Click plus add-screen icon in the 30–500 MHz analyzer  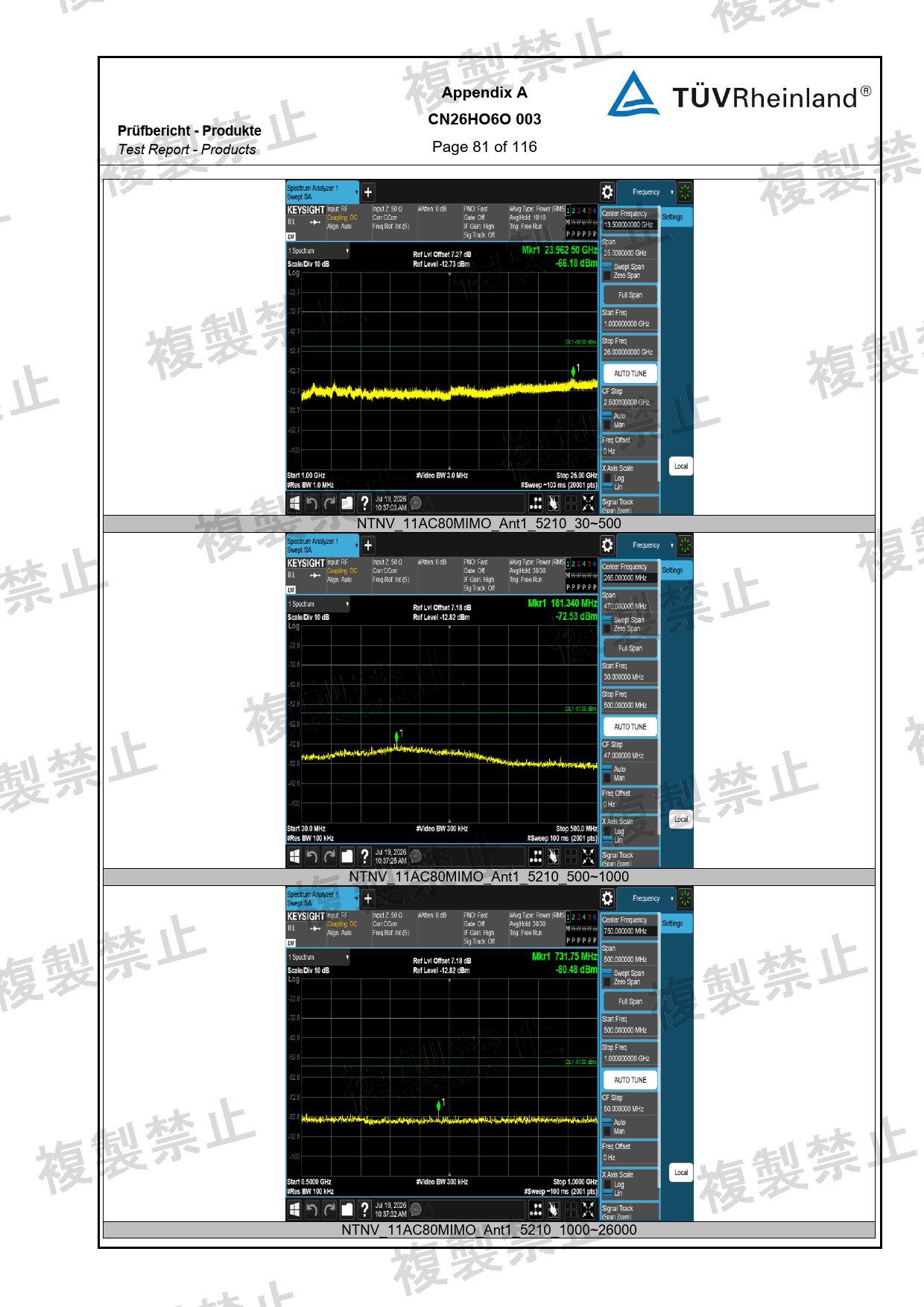point(368,545)
